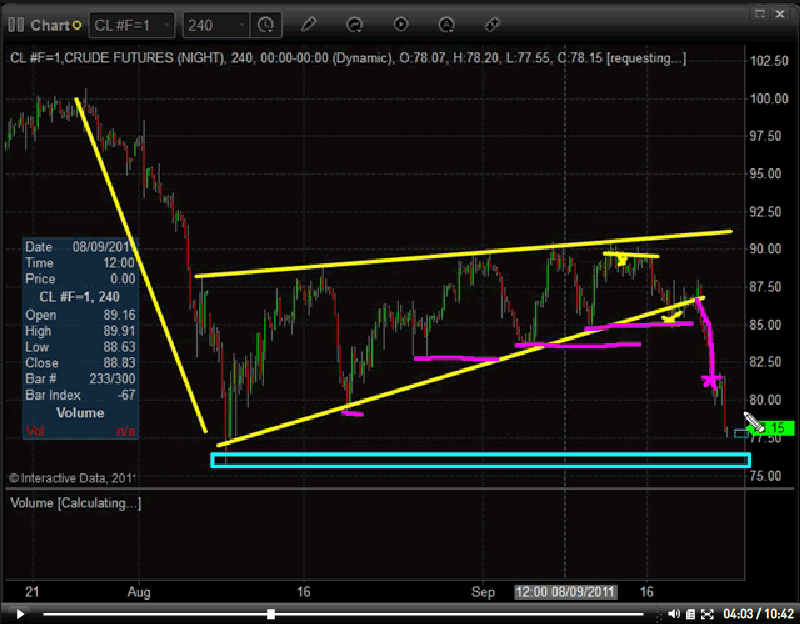Image resolution: width=800 pixels, height=624 pixels.
Task: Click the Bar Index -67 row
Action: 80,395
